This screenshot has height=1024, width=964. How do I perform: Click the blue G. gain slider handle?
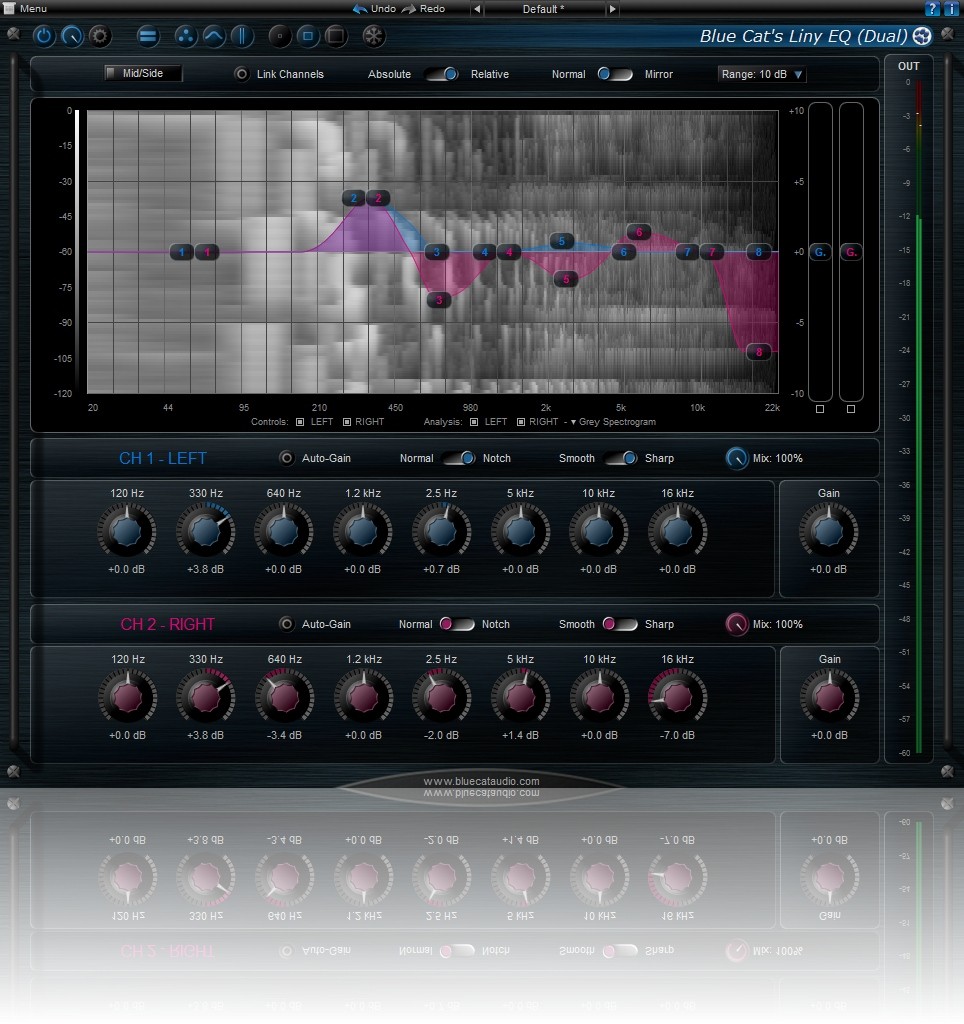point(820,252)
